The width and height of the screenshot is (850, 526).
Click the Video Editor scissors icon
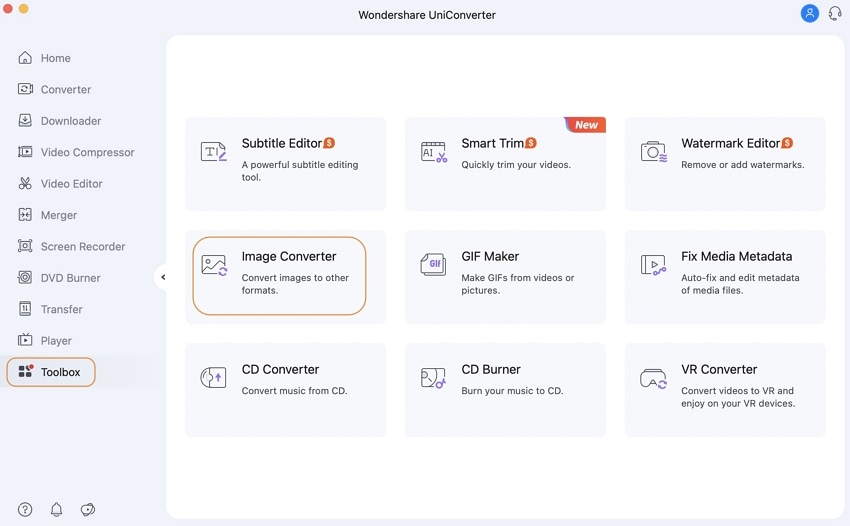25,183
